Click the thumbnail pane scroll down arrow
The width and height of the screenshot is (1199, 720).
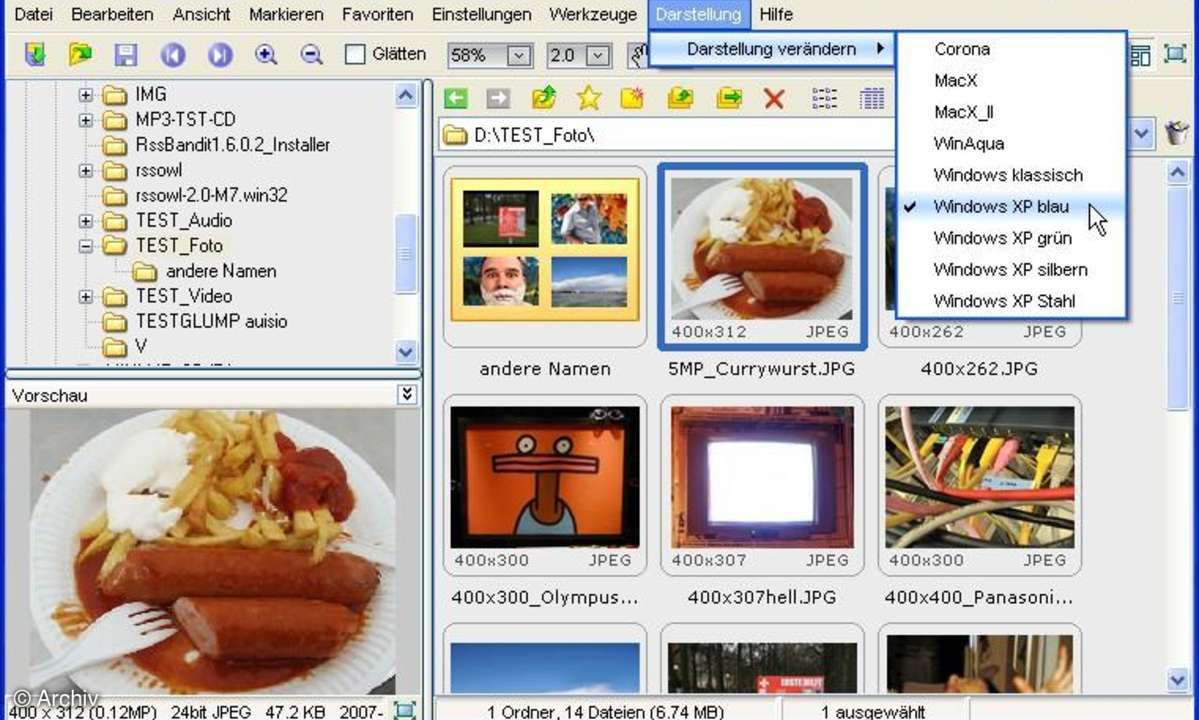point(1178,679)
